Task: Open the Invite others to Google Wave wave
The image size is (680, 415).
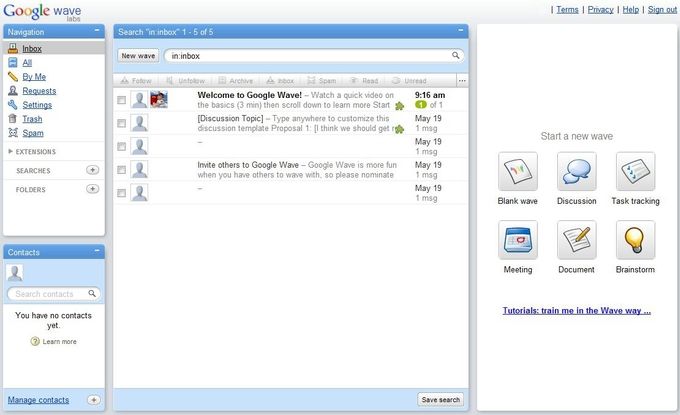Action: 248,165
